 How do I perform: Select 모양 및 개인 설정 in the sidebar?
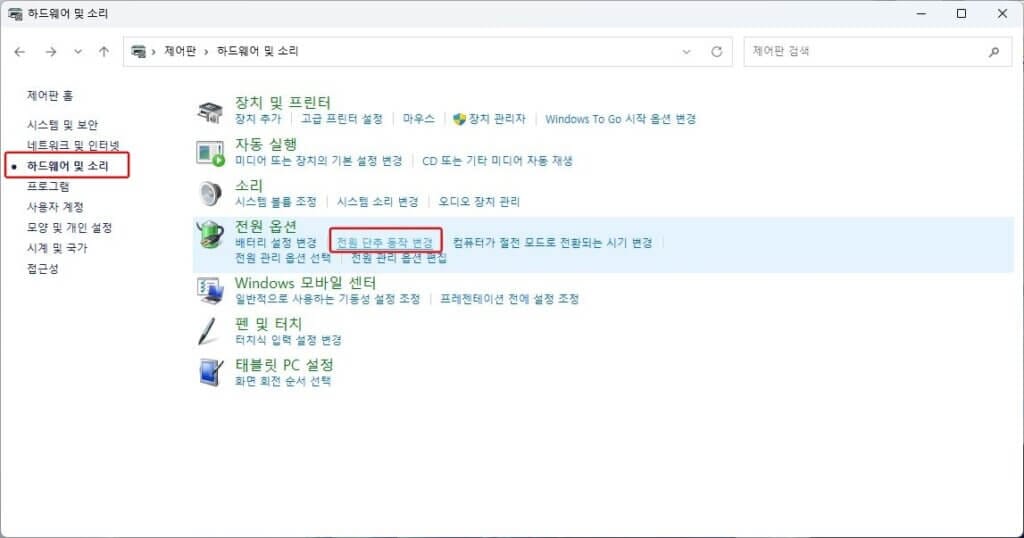(69, 227)
